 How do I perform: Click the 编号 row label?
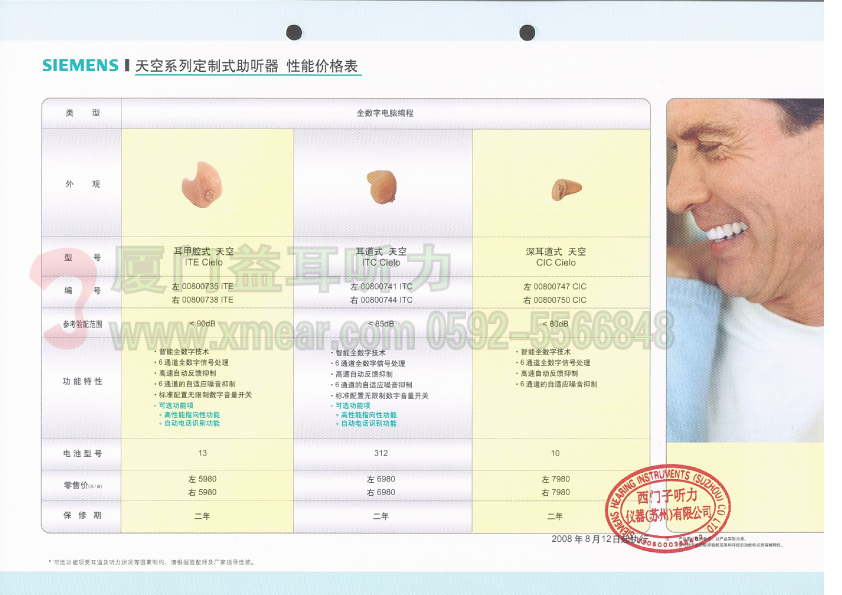[x=82, y=291]
